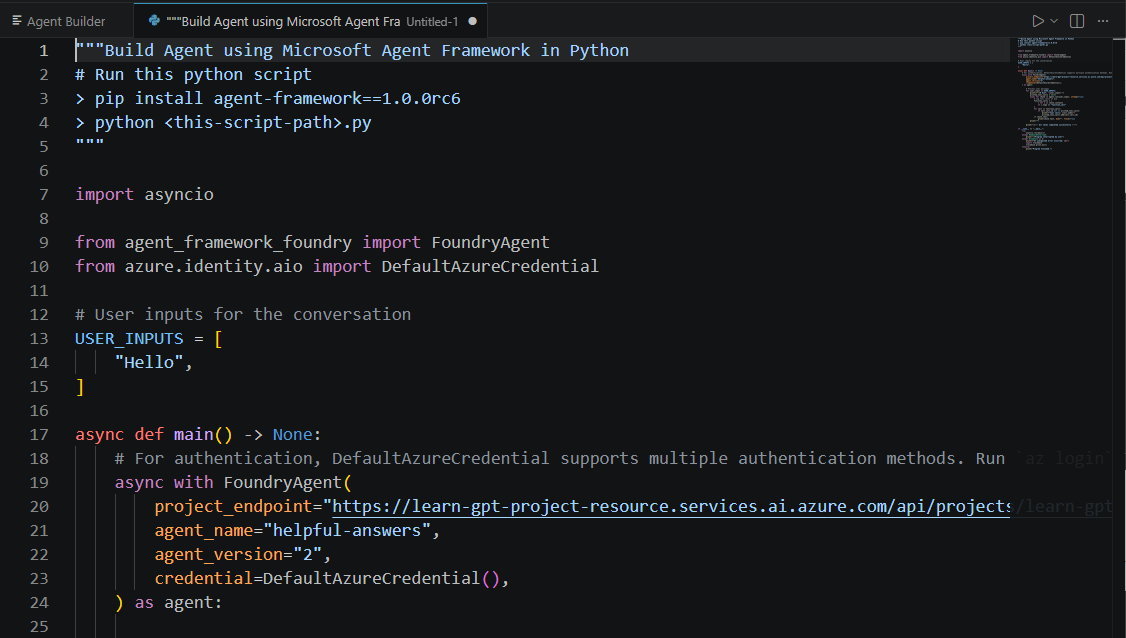Image resolution: width=1126 pixels, height=638 pixels.
Task: Open the More Actions ellipsis menu
Action: [x=1102, y=21]
